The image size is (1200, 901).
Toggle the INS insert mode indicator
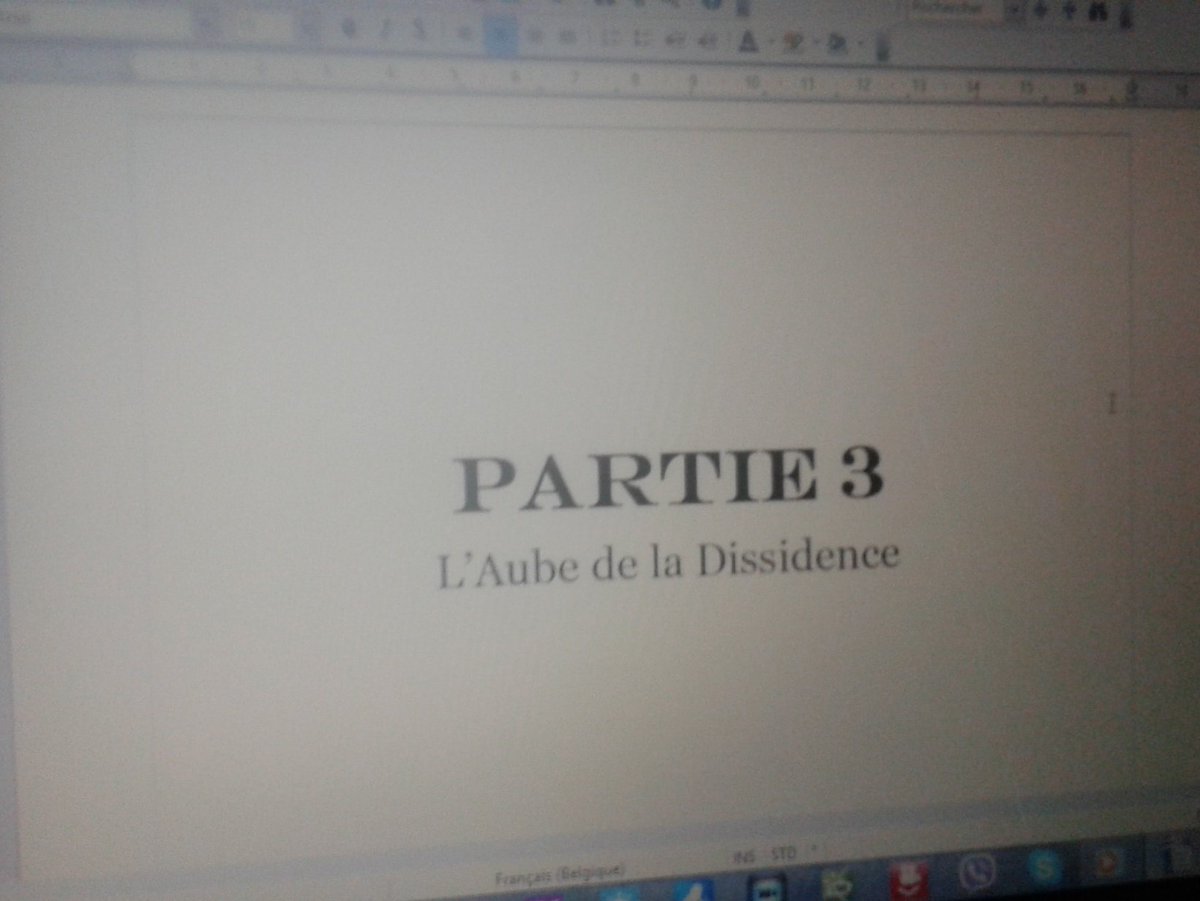coord(744,858)
